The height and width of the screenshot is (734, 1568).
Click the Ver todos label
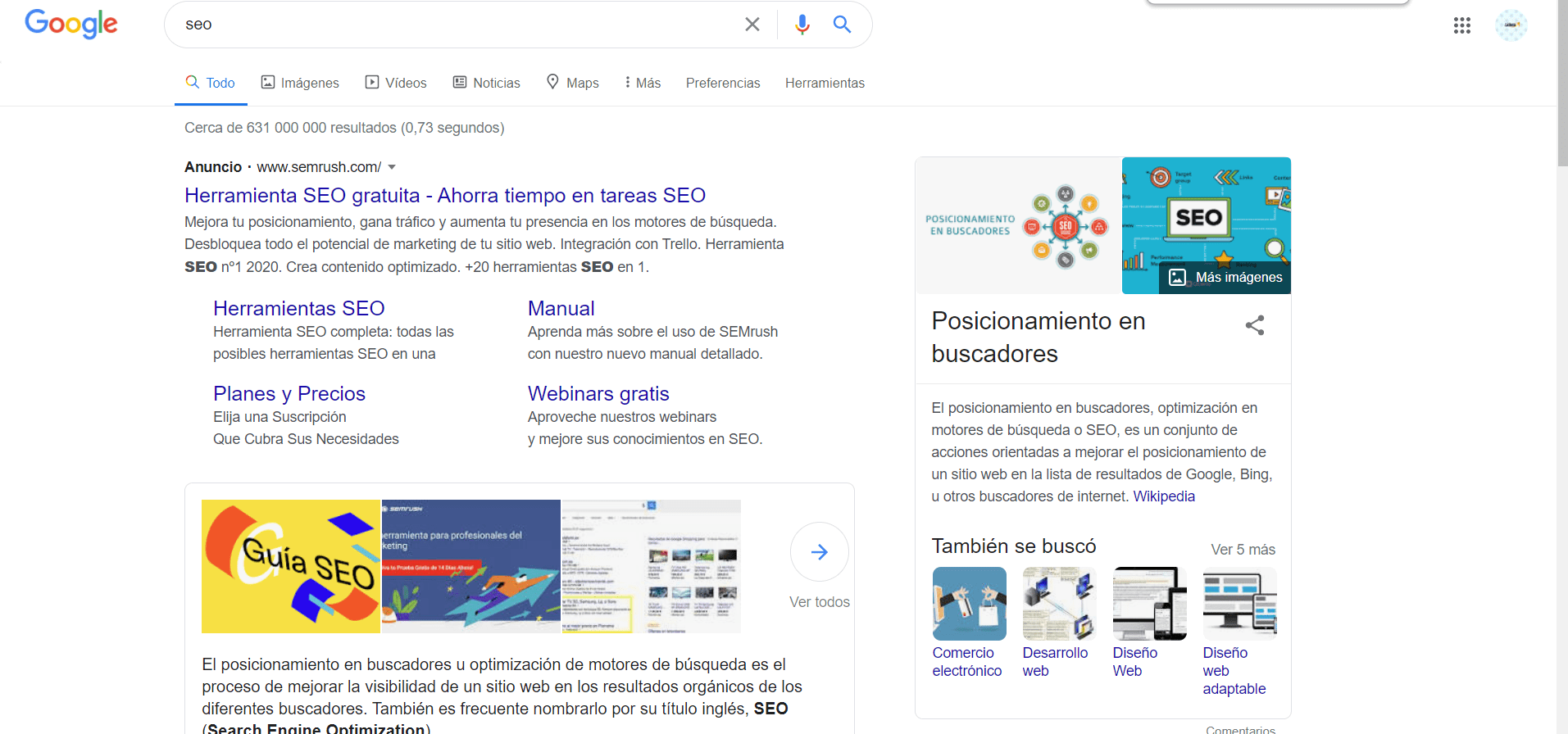[x=820, y=602]
